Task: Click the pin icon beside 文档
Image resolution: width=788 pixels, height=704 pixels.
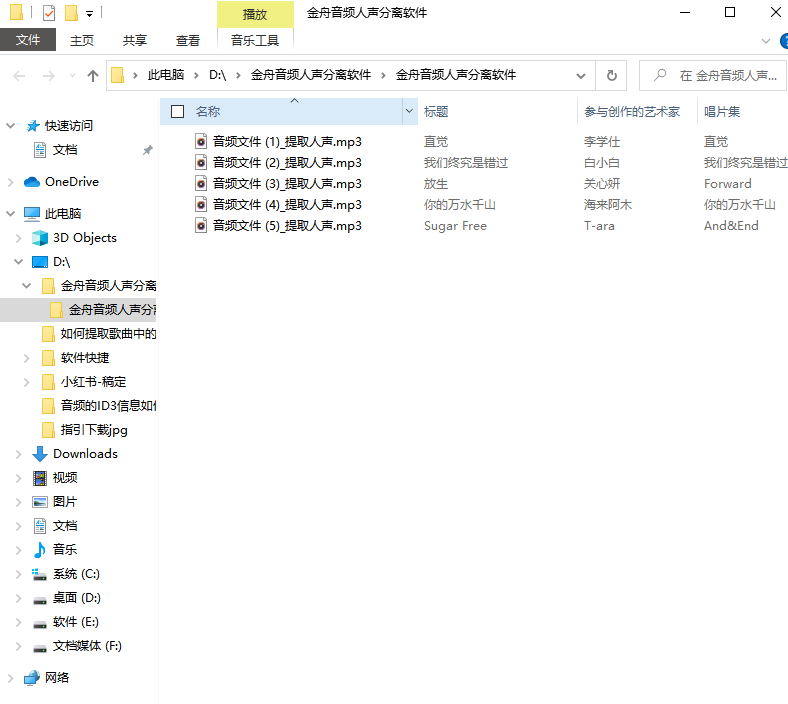Action: [147, 150]
